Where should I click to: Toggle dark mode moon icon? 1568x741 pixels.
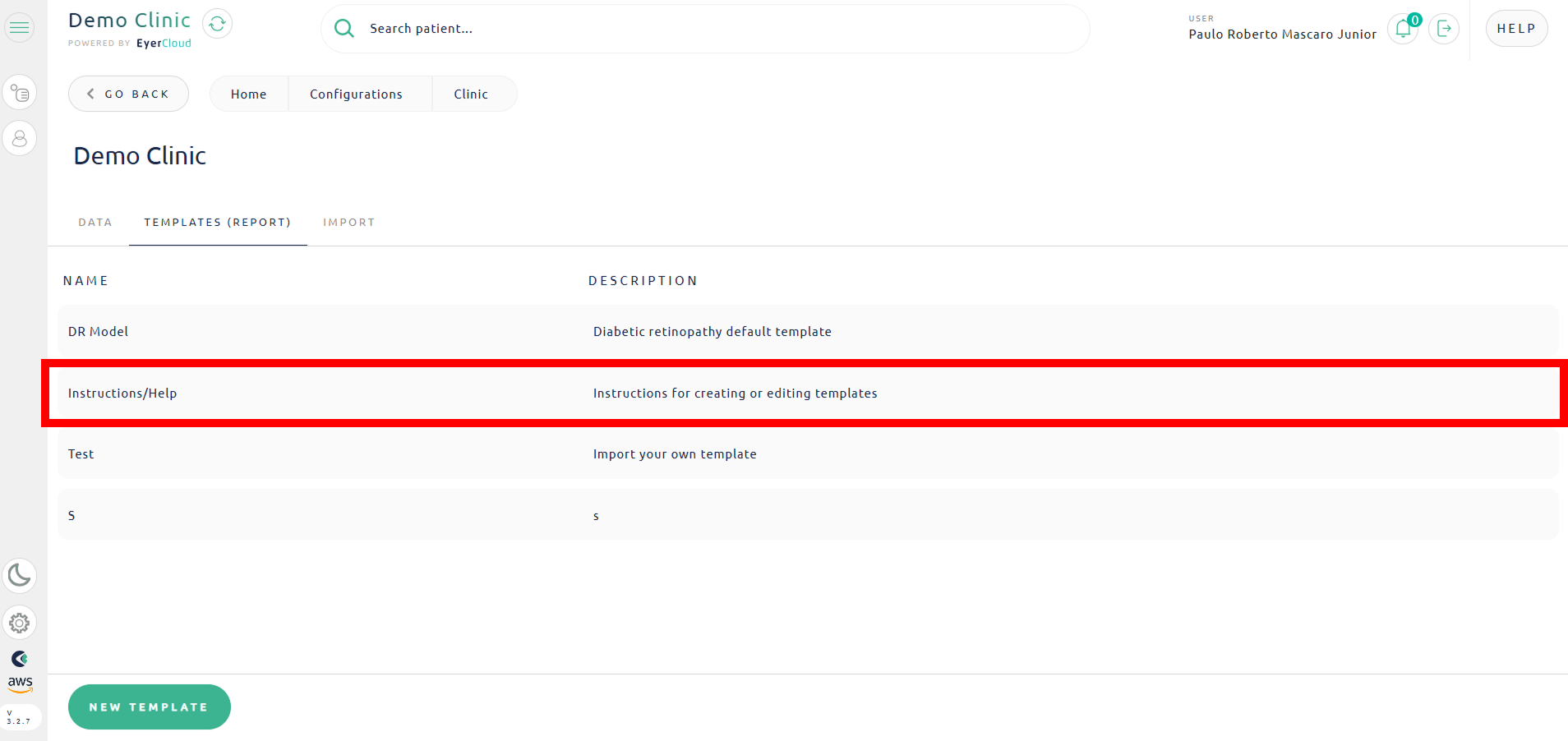20,575
